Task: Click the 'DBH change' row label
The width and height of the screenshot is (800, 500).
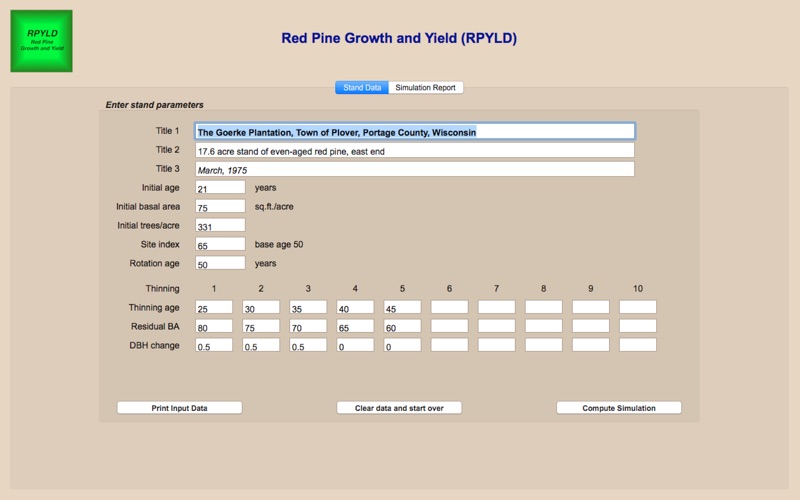Action: [x=154, y=345]
